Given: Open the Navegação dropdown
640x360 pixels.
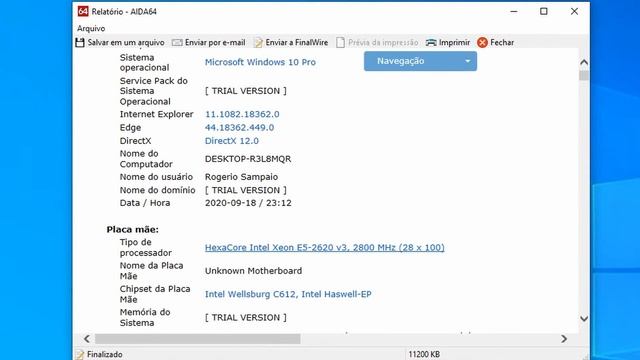Looking at the screenshot, I should (x=420, y=61).
